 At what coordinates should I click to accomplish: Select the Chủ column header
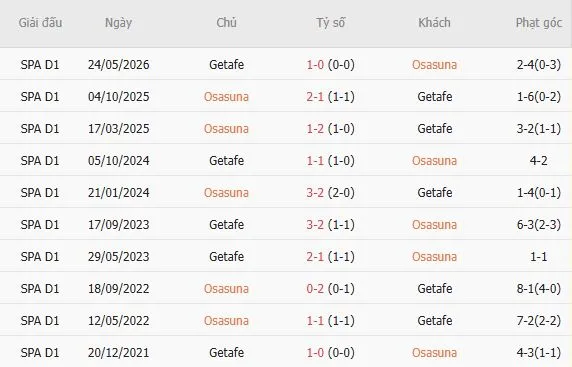(226, 23)
